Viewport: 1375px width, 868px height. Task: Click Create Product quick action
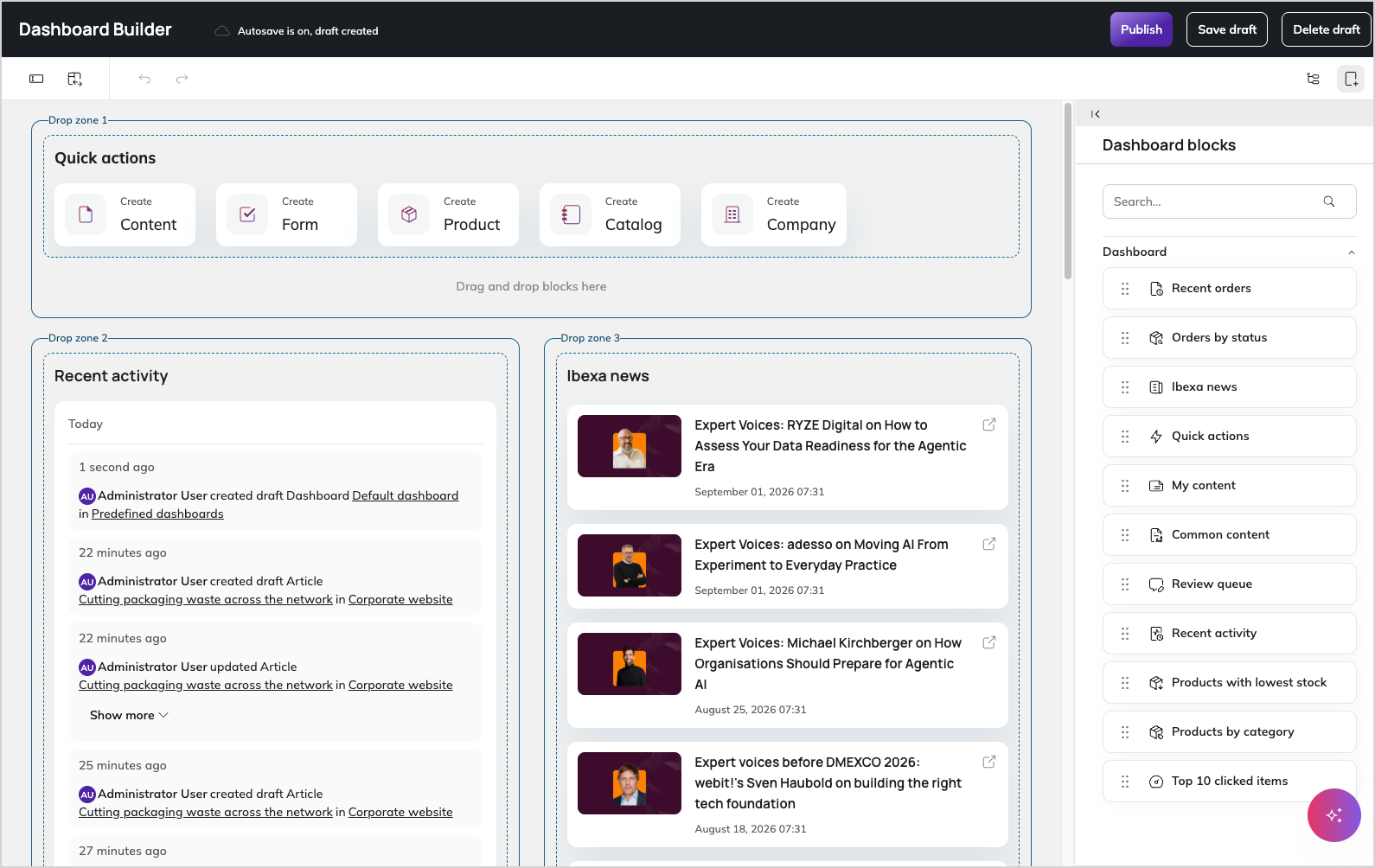pos(448,214)
